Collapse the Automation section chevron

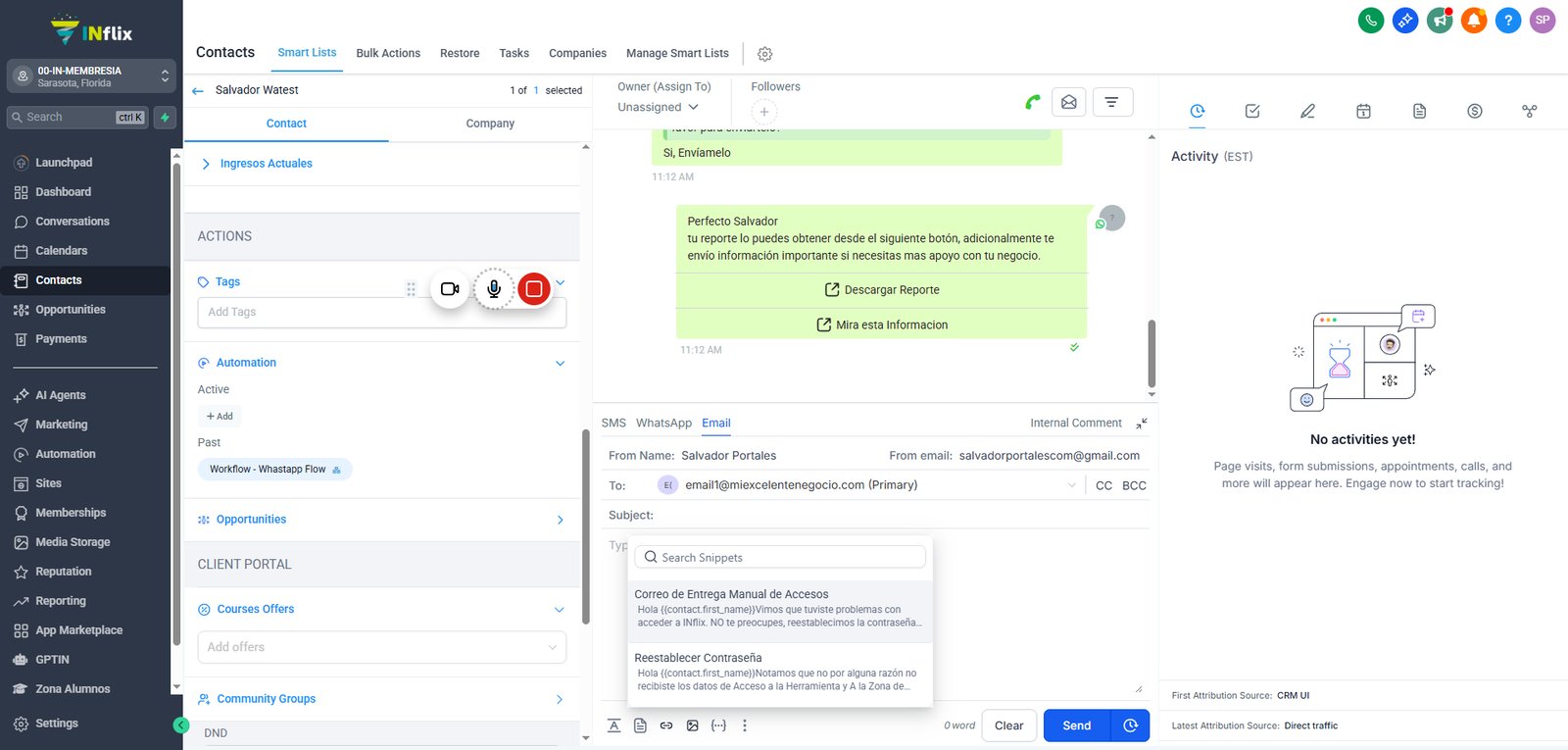(x=561, y=364)
